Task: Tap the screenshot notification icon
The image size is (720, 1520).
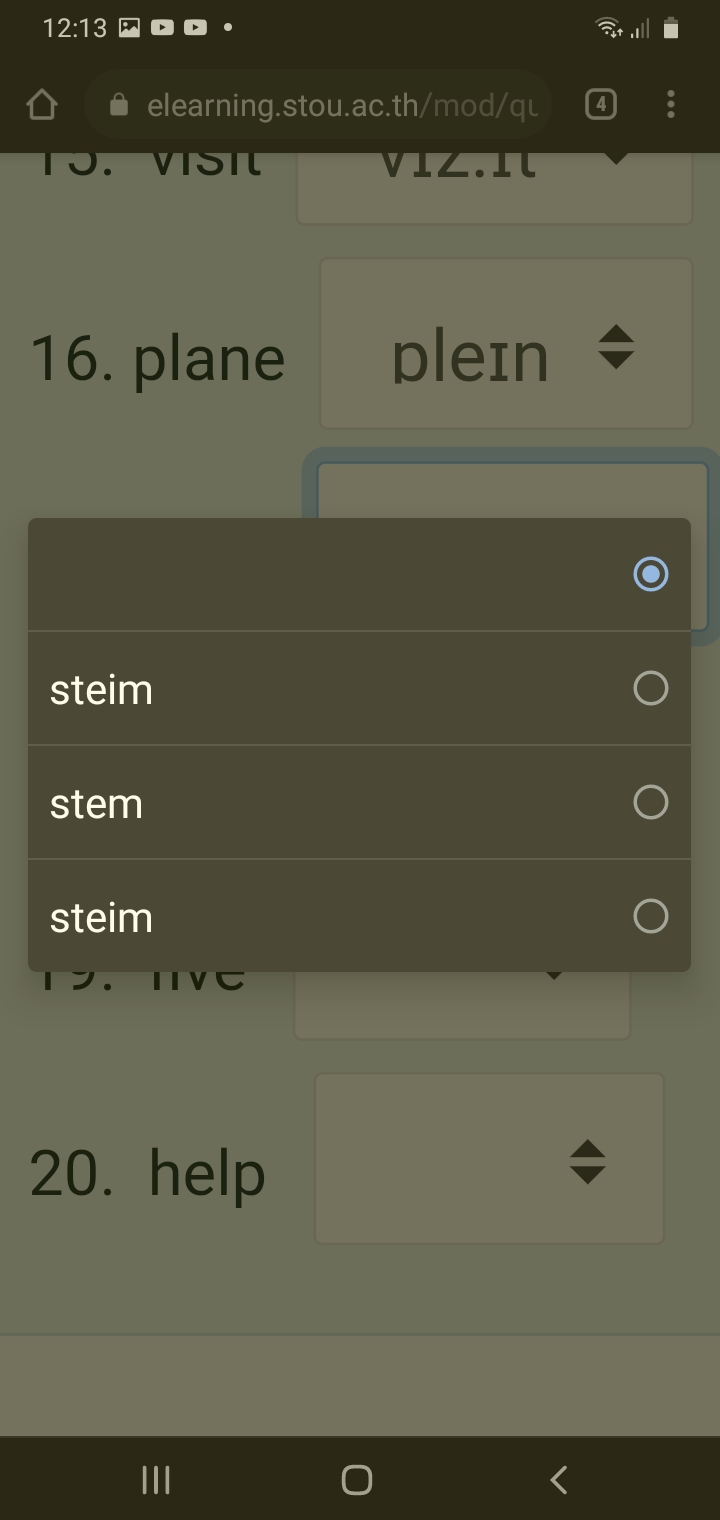Action: (x=128, y=27)
